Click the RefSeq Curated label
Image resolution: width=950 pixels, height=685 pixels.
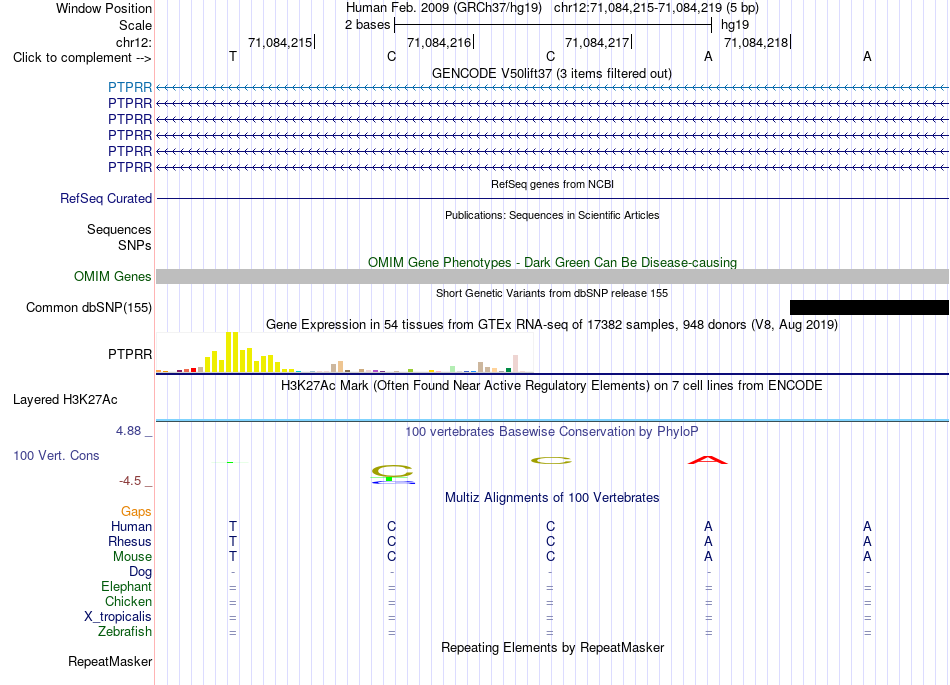pos(106,198)
